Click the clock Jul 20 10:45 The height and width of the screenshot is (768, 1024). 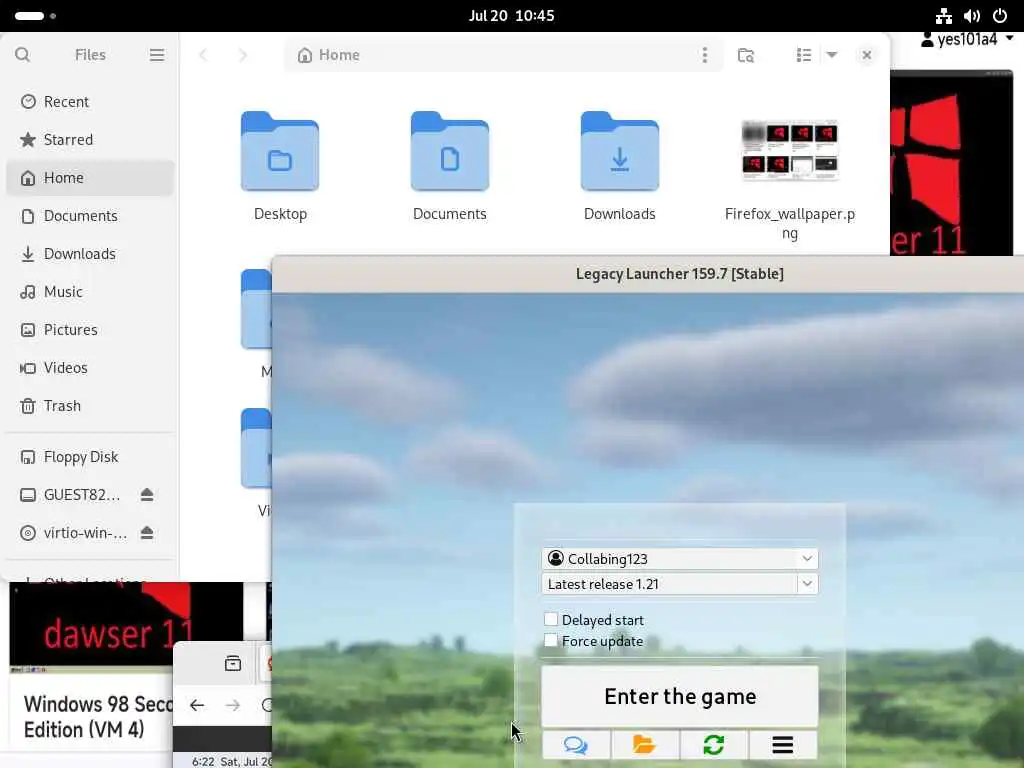(x=511, y=16)
